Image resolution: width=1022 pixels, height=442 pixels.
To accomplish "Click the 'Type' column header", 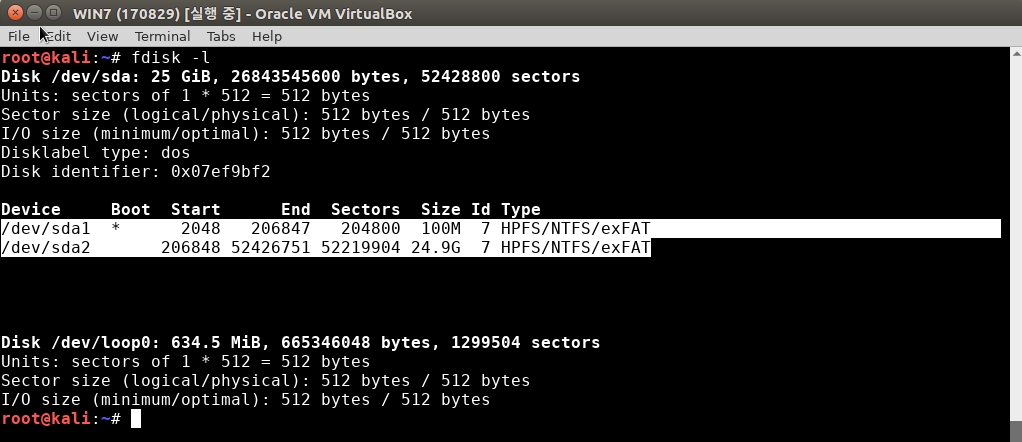I will pyautogui.click(x=520, y=210).
